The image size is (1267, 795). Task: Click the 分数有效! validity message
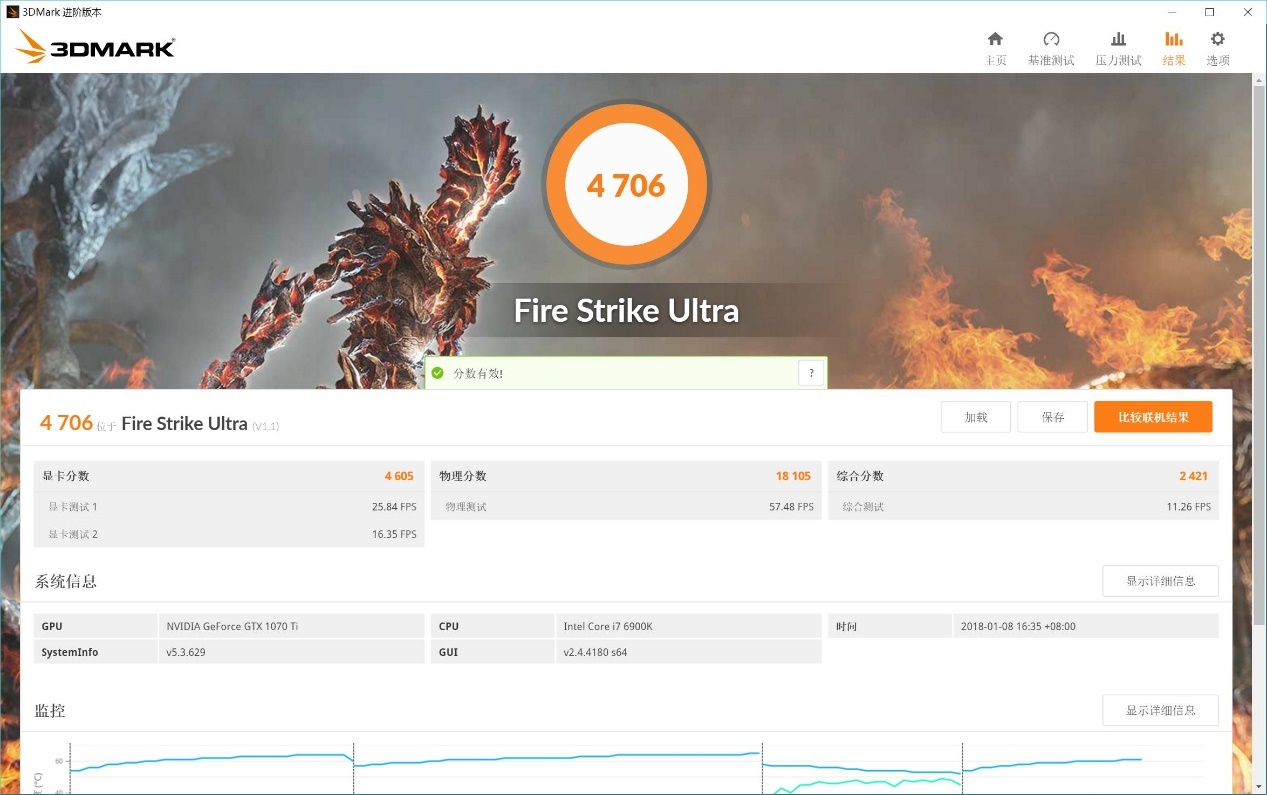tap(478, 373)
